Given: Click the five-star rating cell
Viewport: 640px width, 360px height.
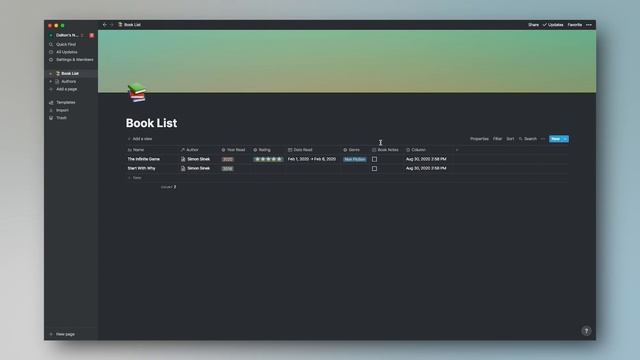Looking at the screenshot, I should click(268, 159).
